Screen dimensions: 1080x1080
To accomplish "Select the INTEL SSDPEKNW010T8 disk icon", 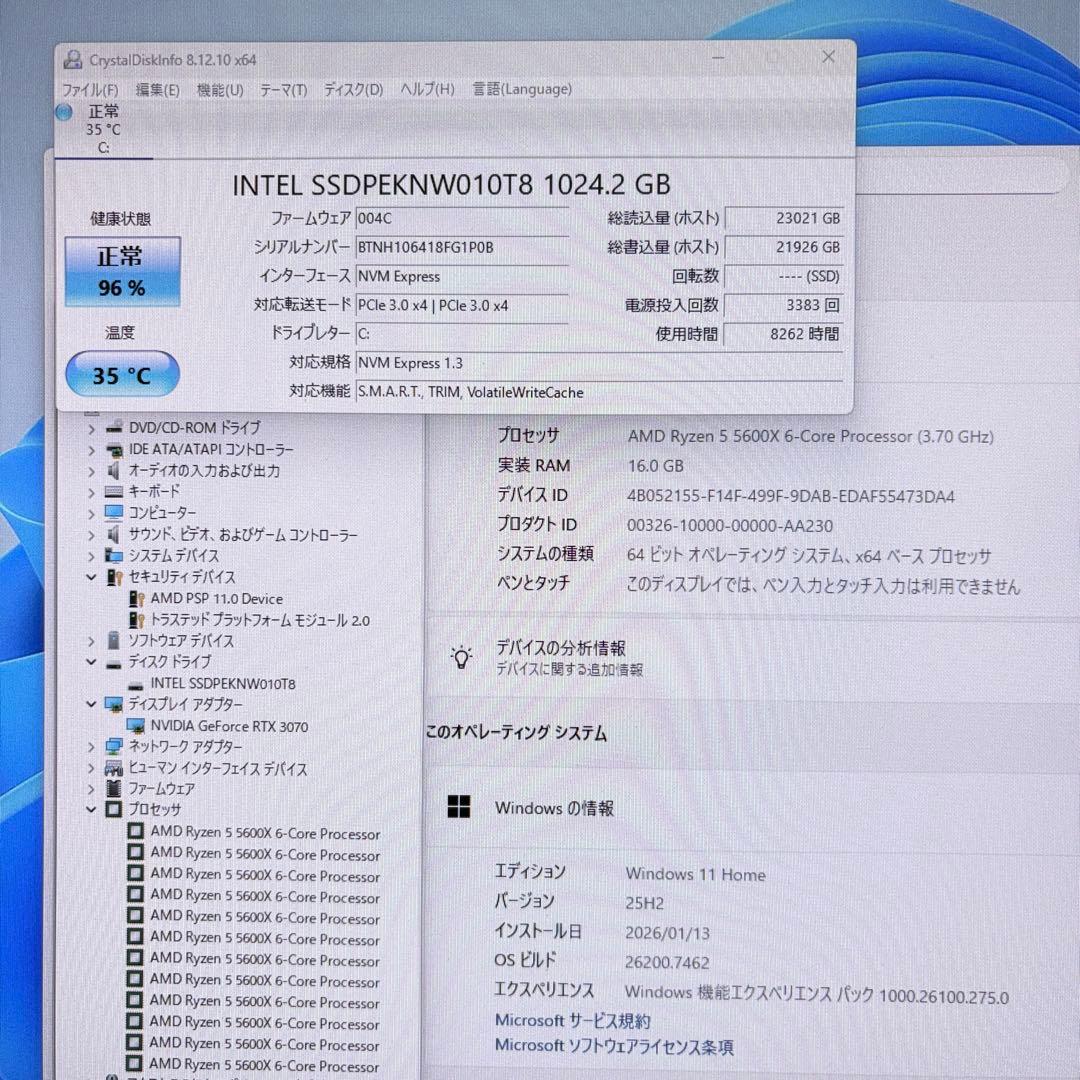I will click(137, 683).
